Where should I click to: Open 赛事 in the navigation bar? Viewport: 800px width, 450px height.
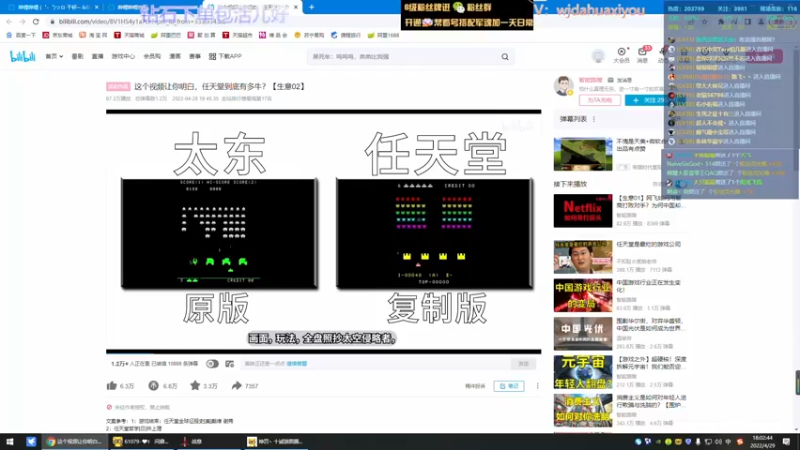[195, 56]
